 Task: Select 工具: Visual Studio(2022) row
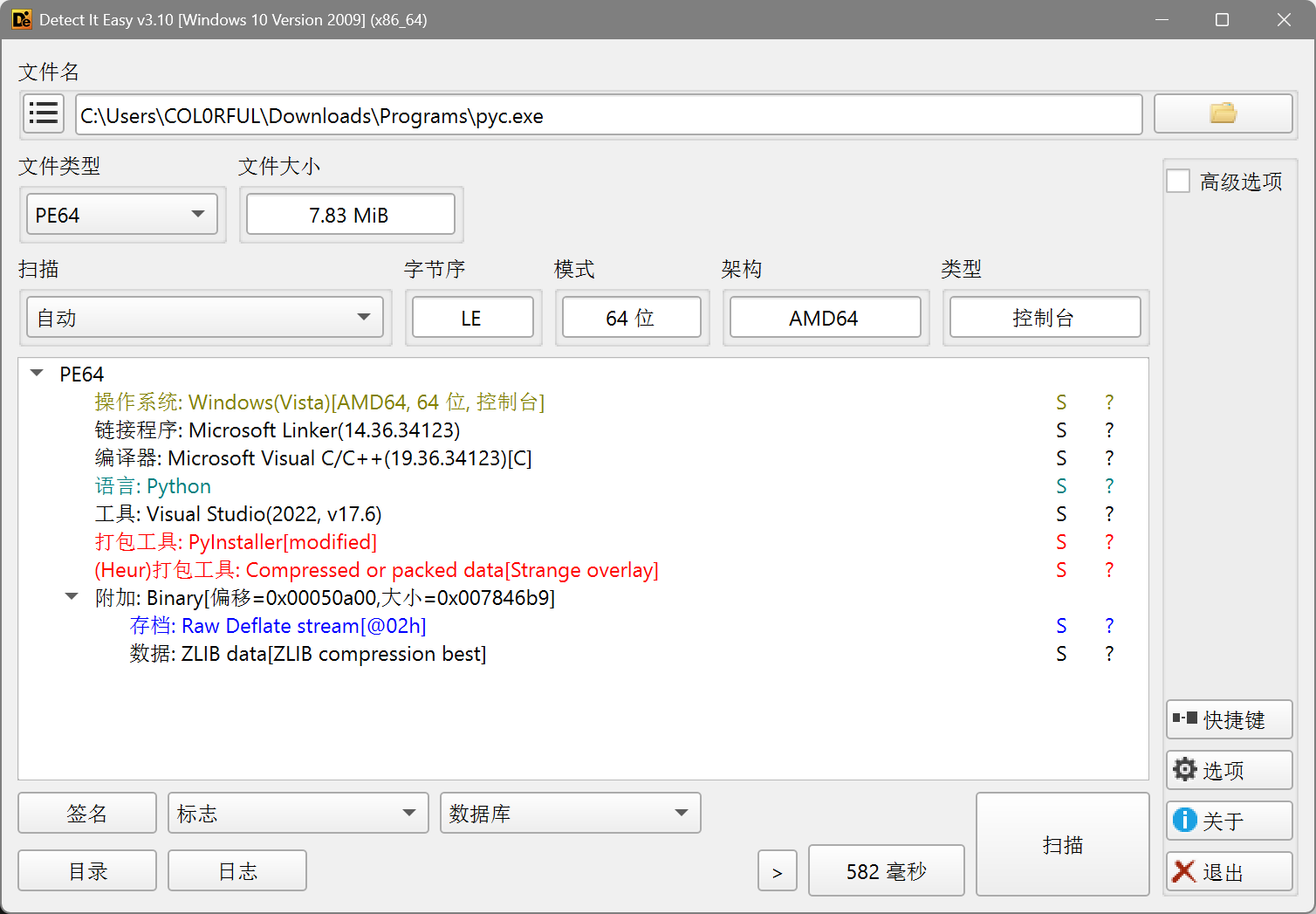tap(583, 513)
